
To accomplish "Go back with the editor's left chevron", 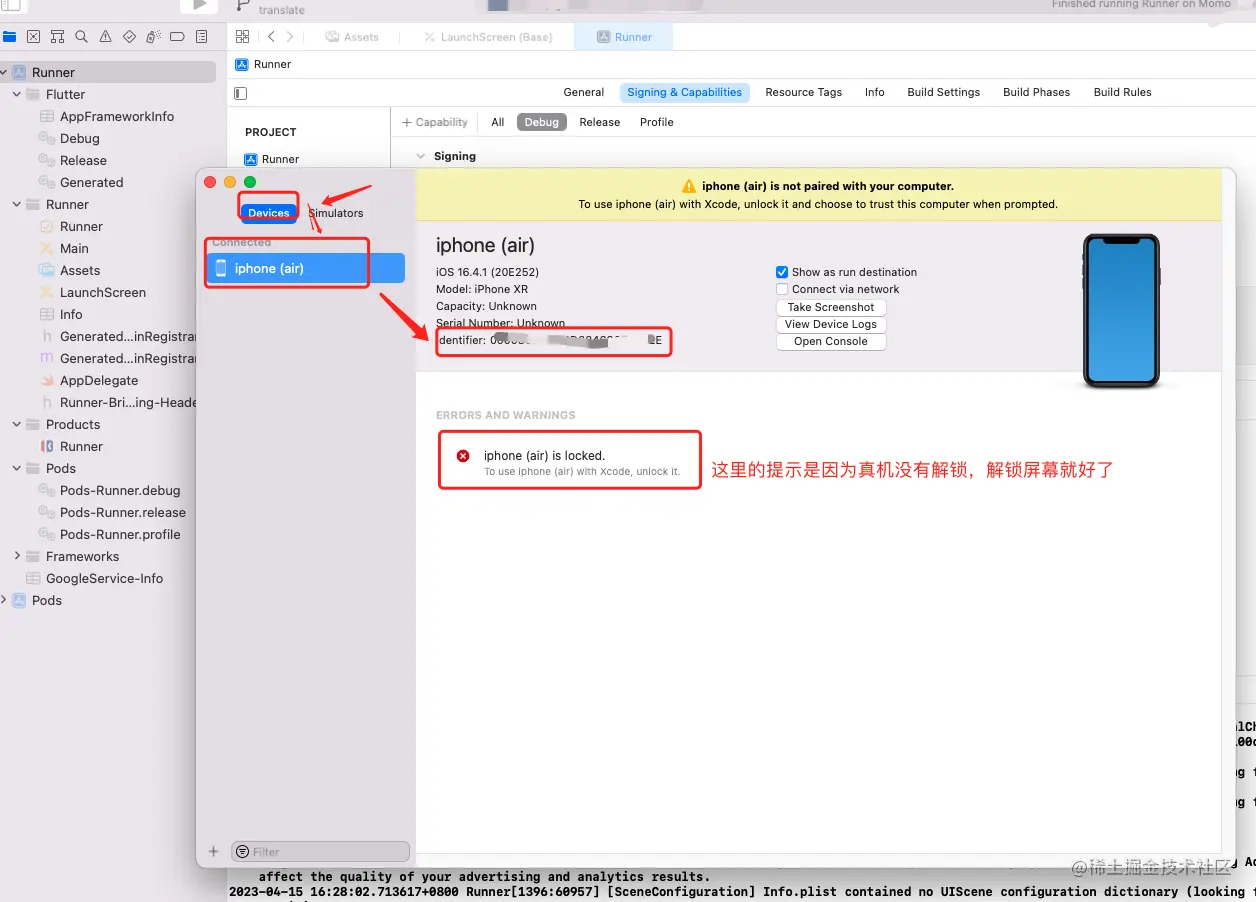I will [x=271, y=37].
